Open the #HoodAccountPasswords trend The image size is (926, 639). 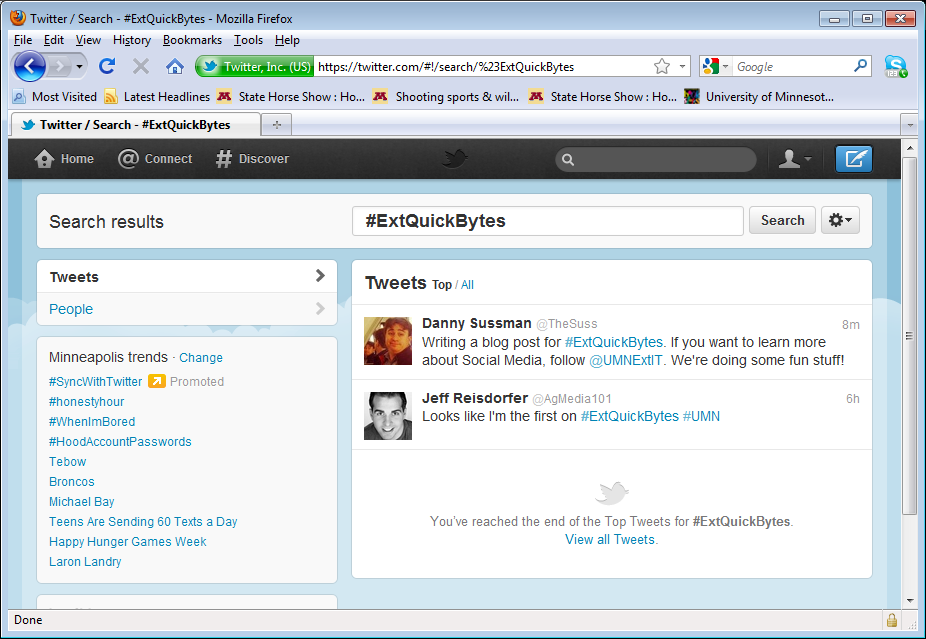pos(120,442)
